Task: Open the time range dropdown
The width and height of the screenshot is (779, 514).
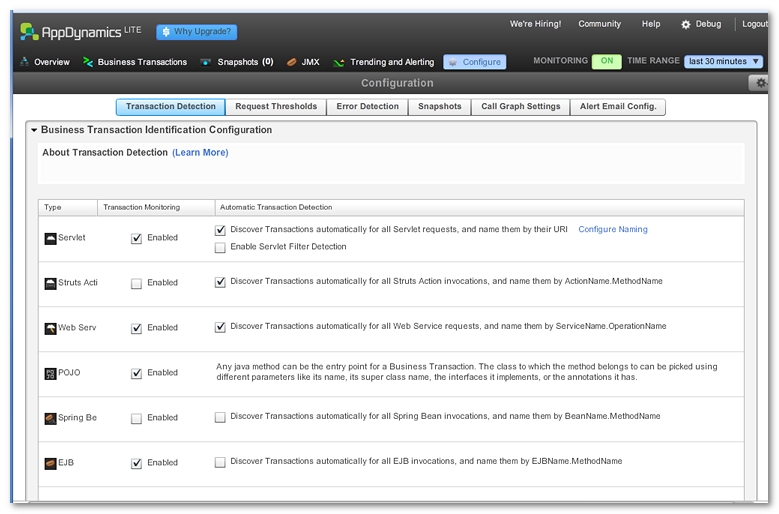Action: (723, 61)
